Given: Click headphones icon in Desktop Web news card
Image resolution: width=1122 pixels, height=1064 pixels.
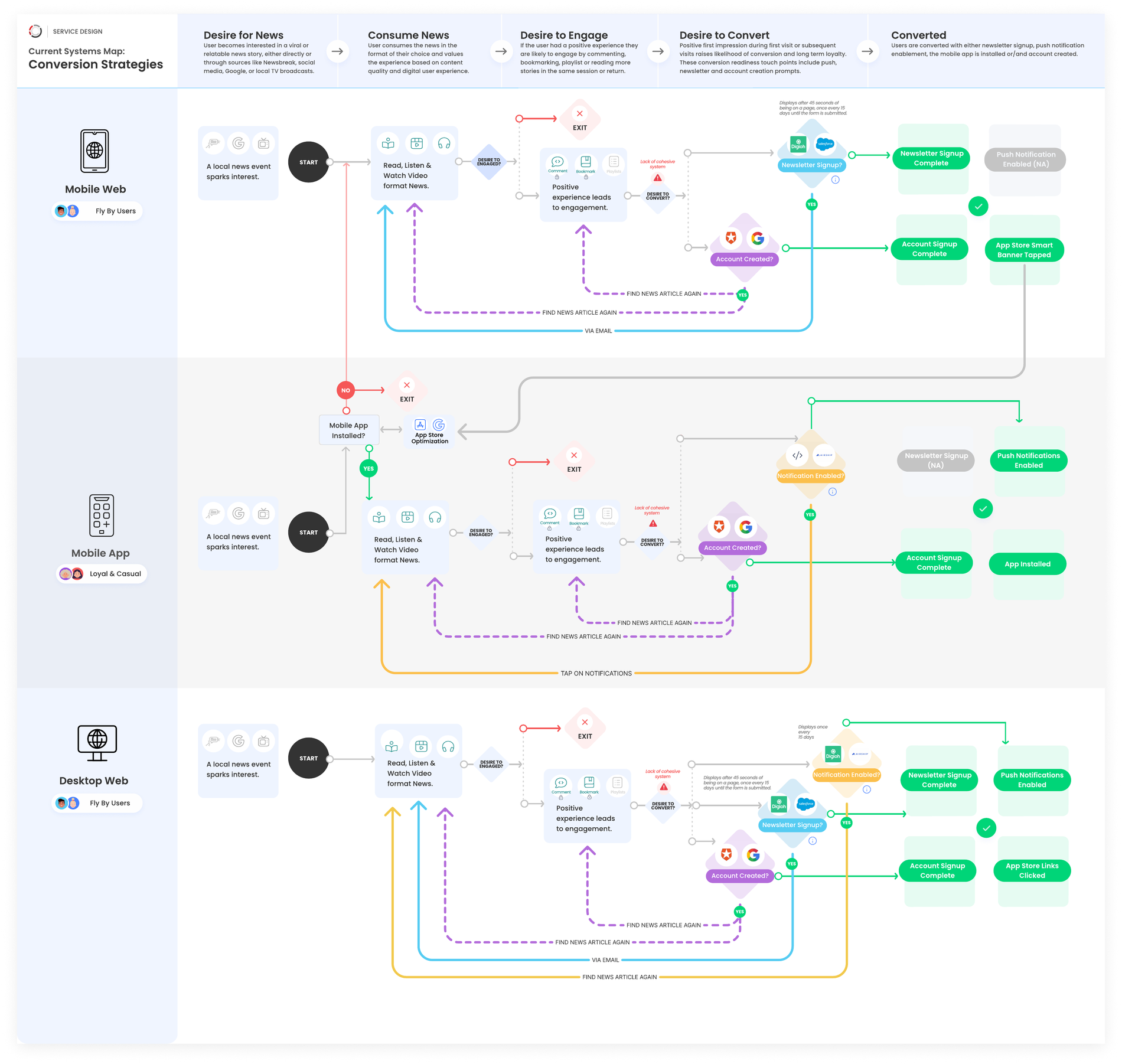Looking at the screenshot, I should (448, 746).
